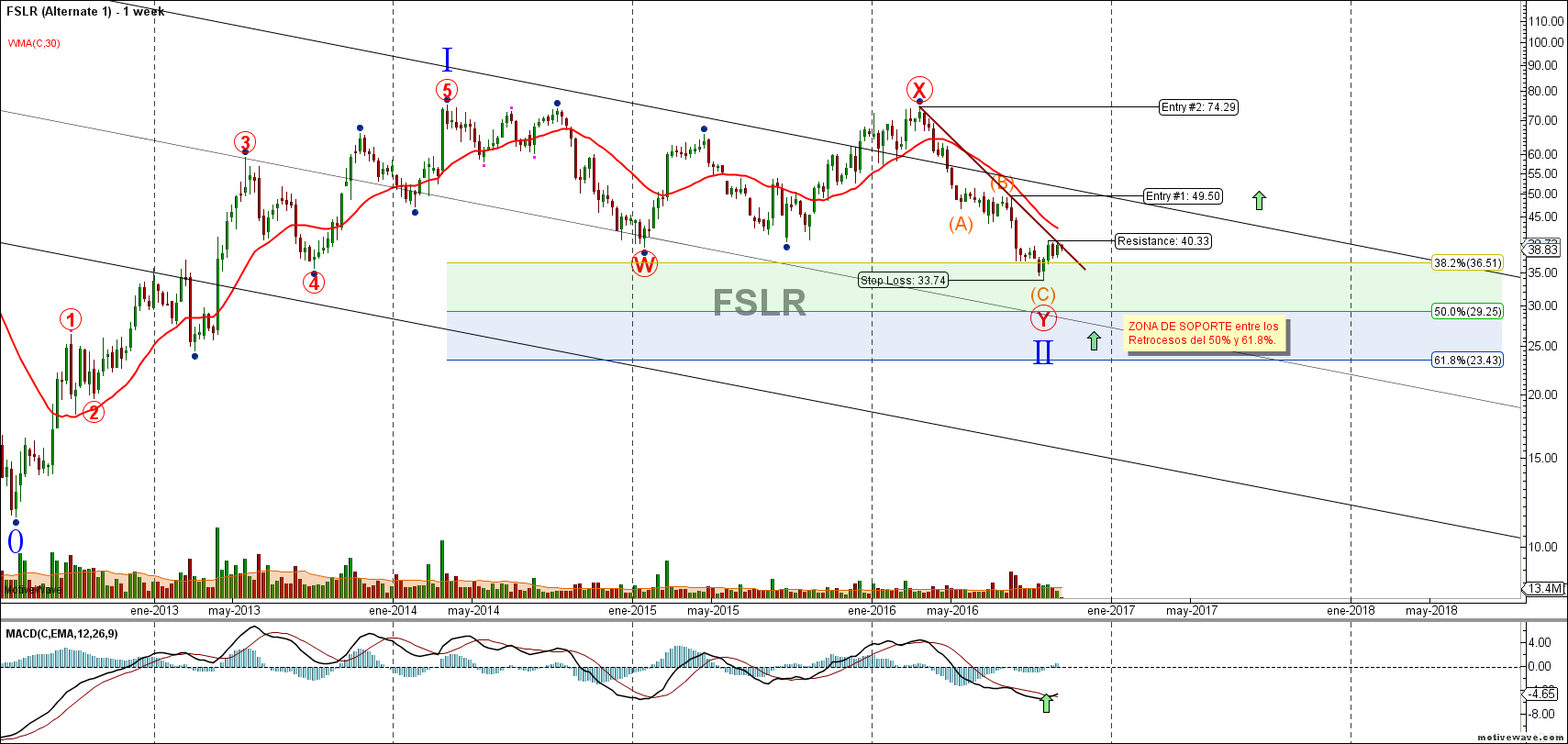Click the 38.2%(36.51) retracement label
This screenshot has width=1568, height=744.
pos(1467,263)
